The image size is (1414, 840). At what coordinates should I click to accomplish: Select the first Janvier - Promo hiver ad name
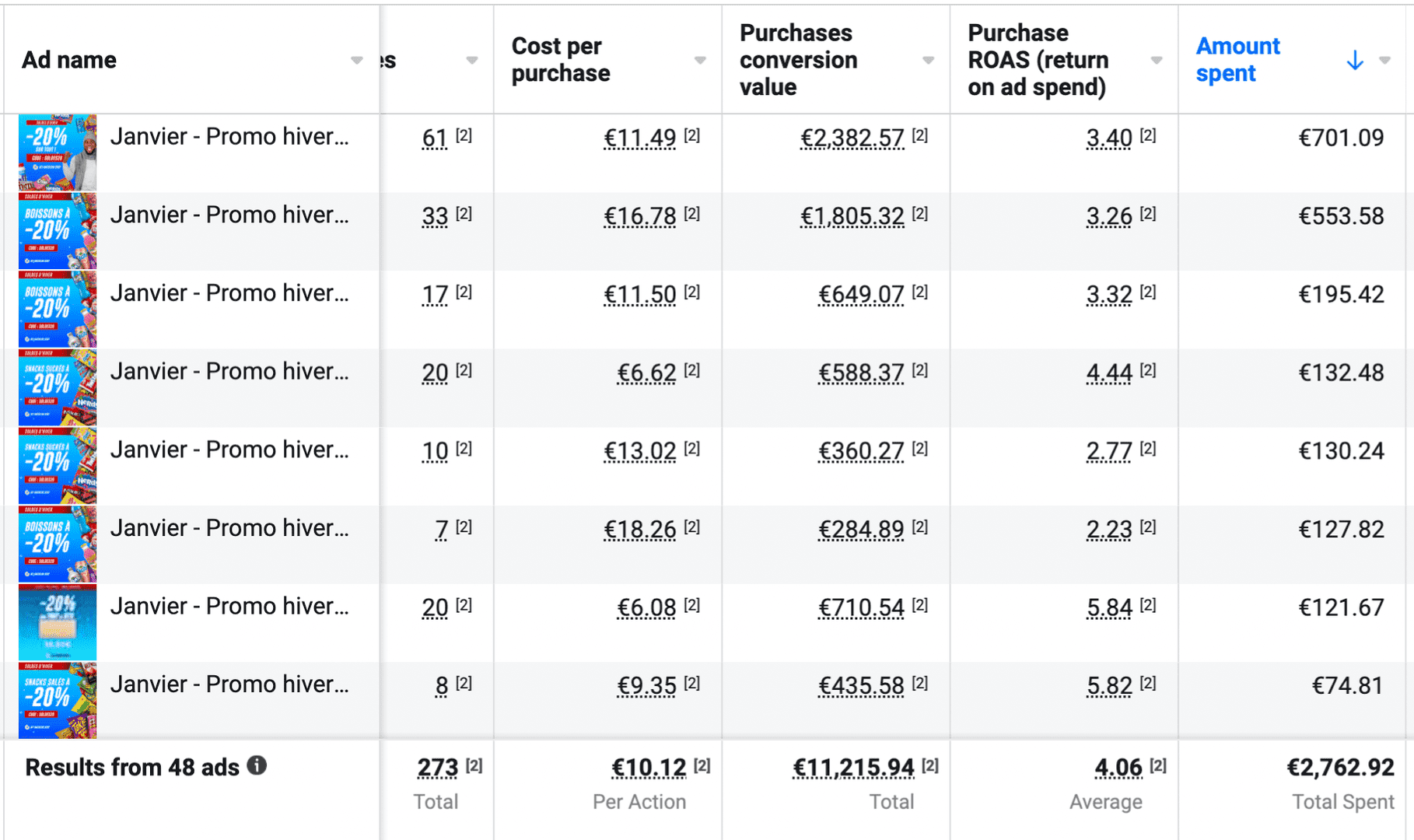tap(229, 137)
